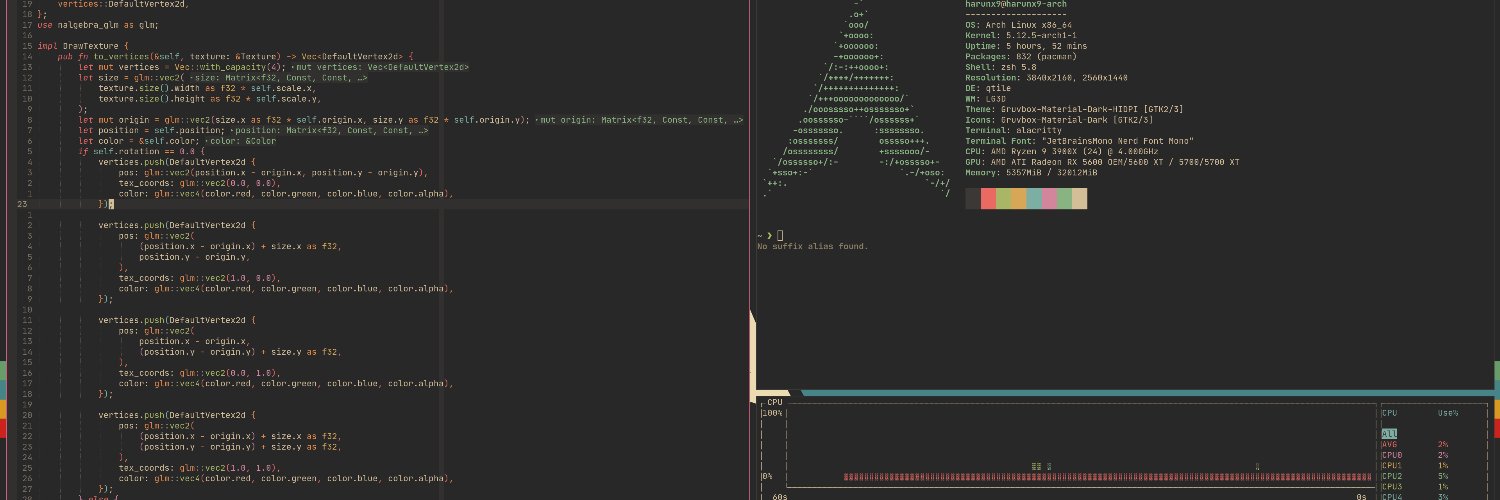Click the red swatch in neofetch palette

tap(988, 199)
